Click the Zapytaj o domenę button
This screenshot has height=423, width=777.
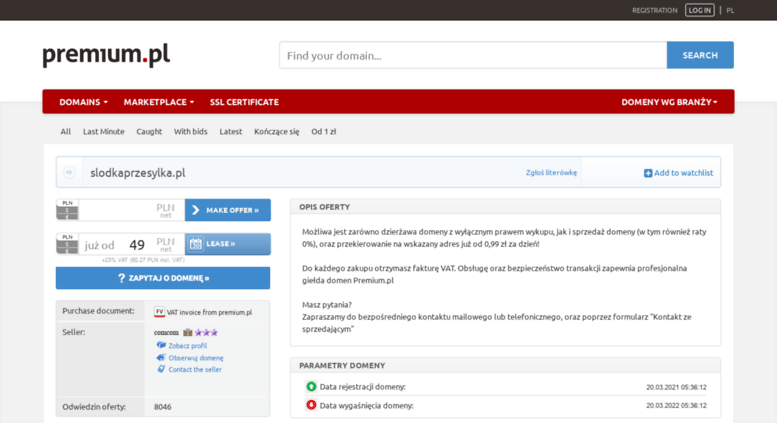163,278
